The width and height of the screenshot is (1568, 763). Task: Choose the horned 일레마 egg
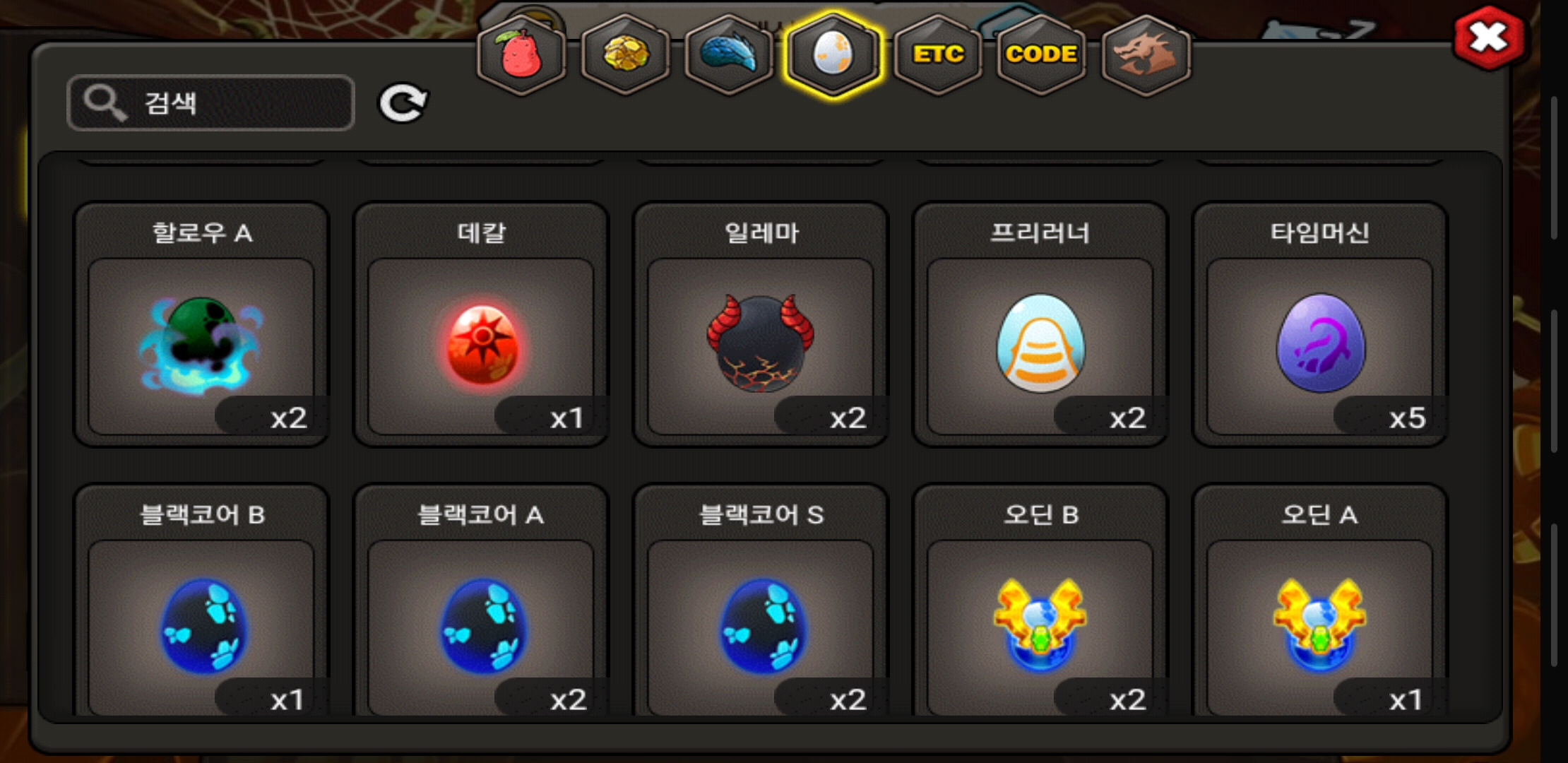[x=761, y=324]
